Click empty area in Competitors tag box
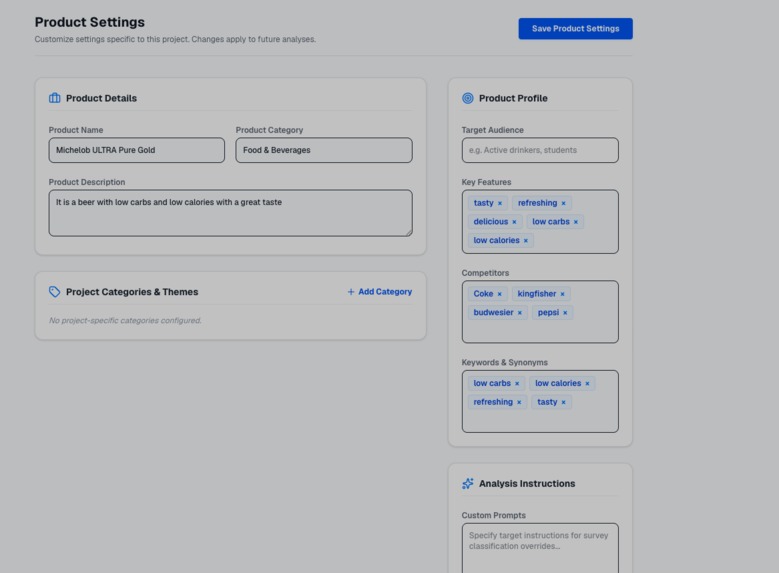 click(540, 330)
